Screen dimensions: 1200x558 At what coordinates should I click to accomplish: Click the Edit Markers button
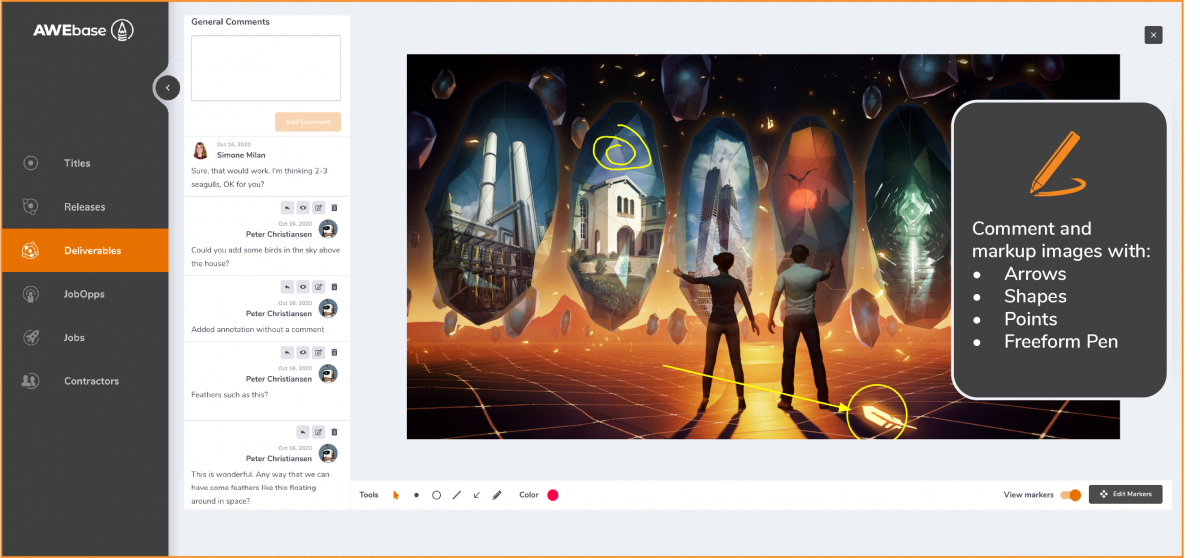[x=1125, y=494]
